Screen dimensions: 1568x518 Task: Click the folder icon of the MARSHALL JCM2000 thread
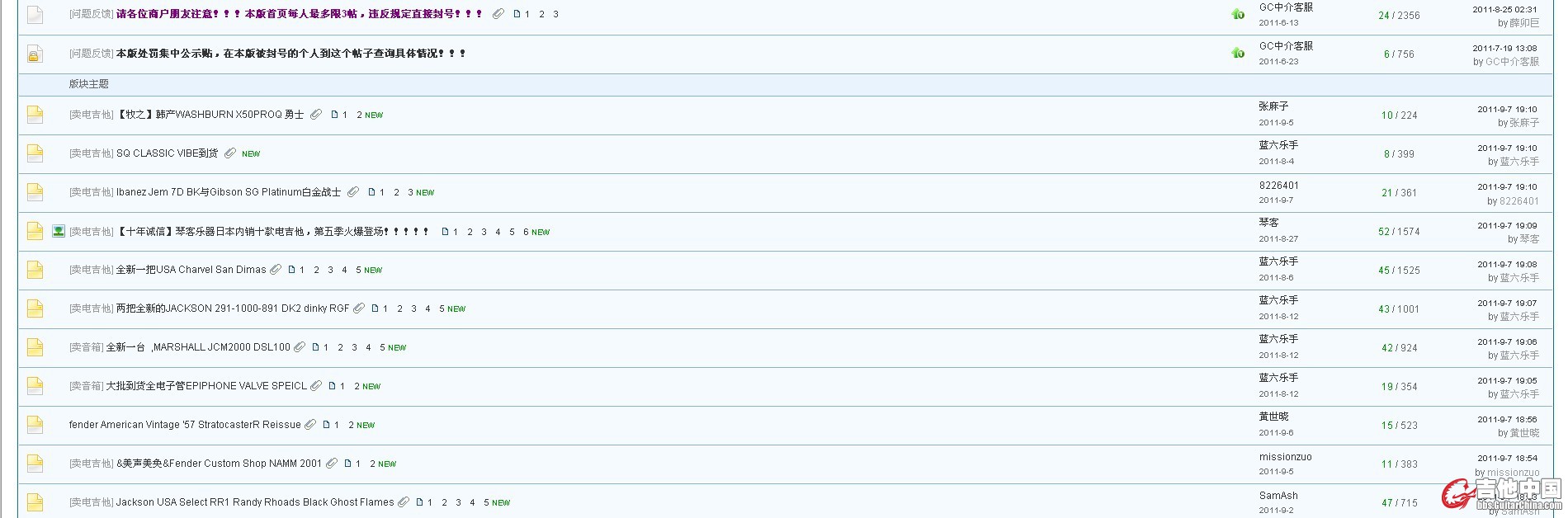point(35,347)
